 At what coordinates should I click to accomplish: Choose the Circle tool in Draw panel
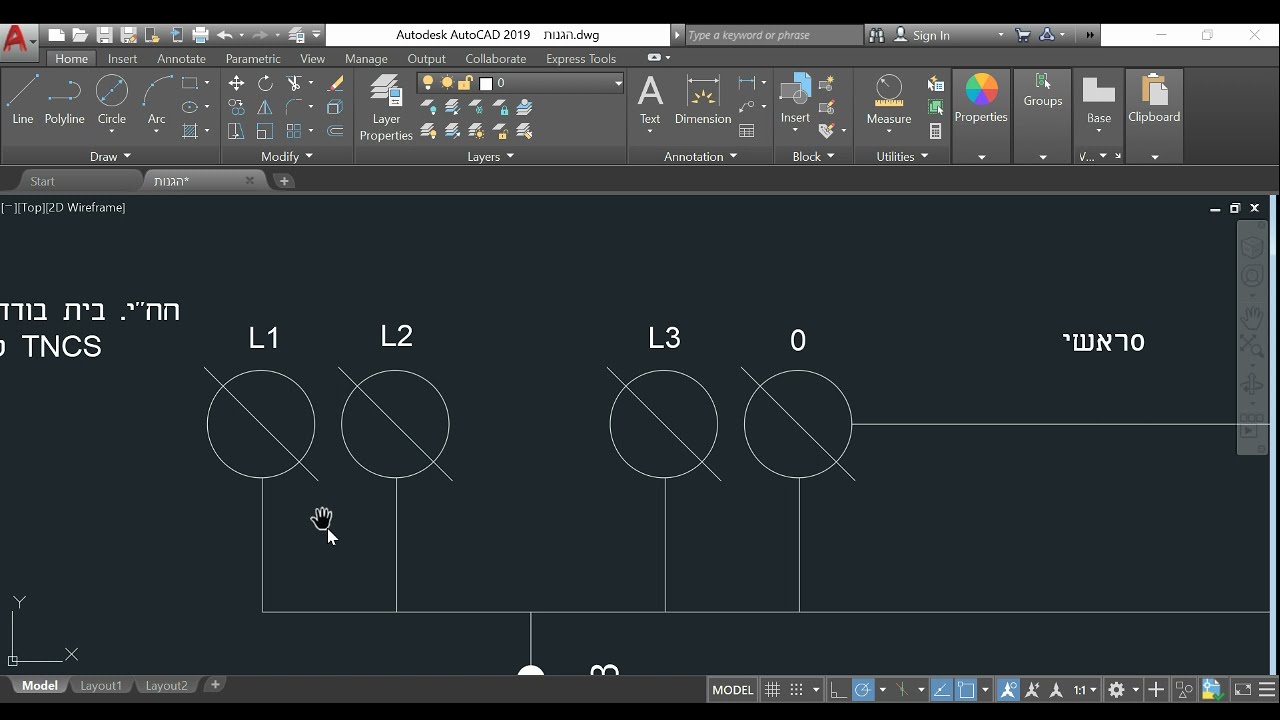click(112, 101)
